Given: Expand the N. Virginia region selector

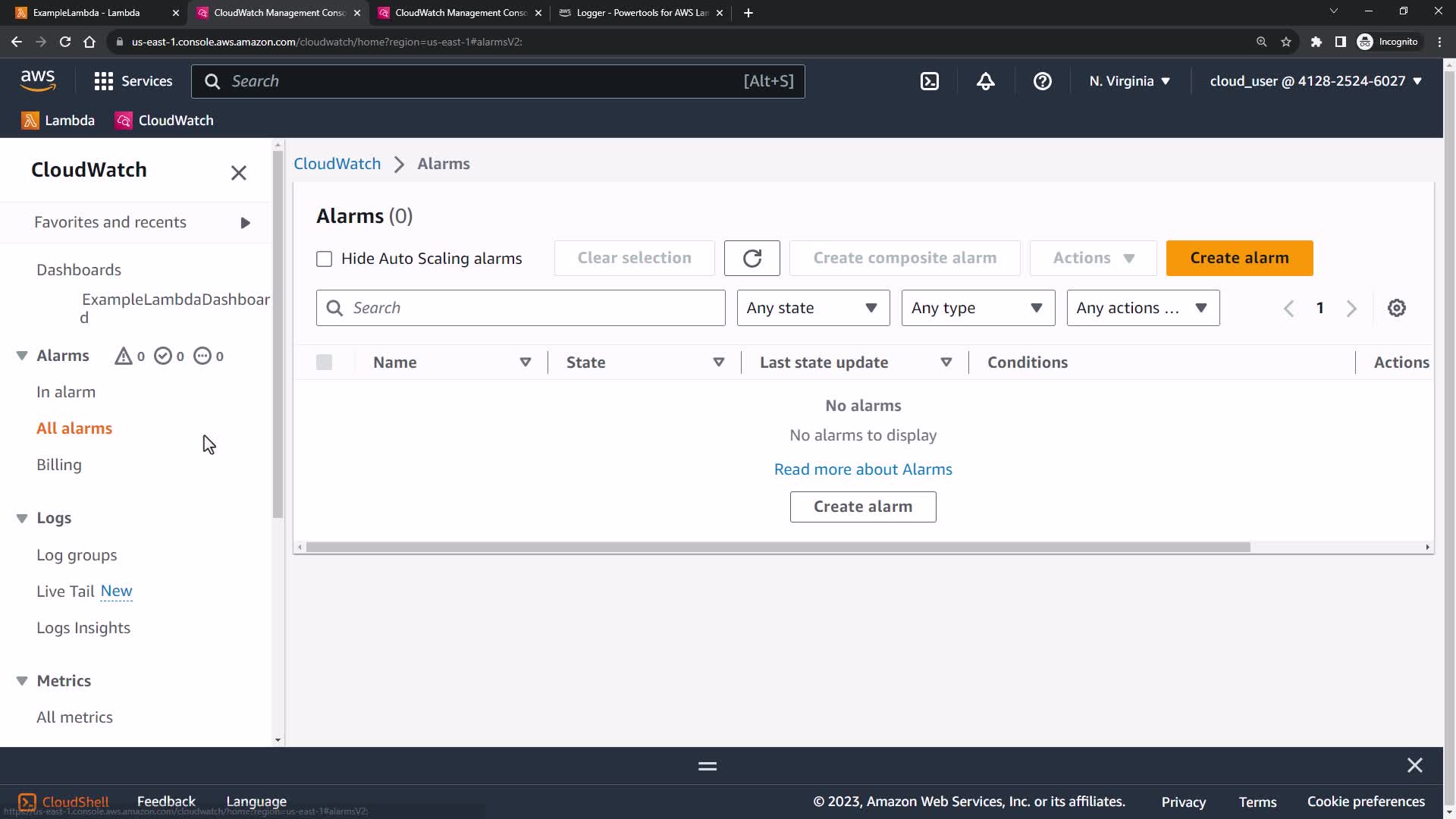Looking at the screenshot, I should [x=1129, y=81].
